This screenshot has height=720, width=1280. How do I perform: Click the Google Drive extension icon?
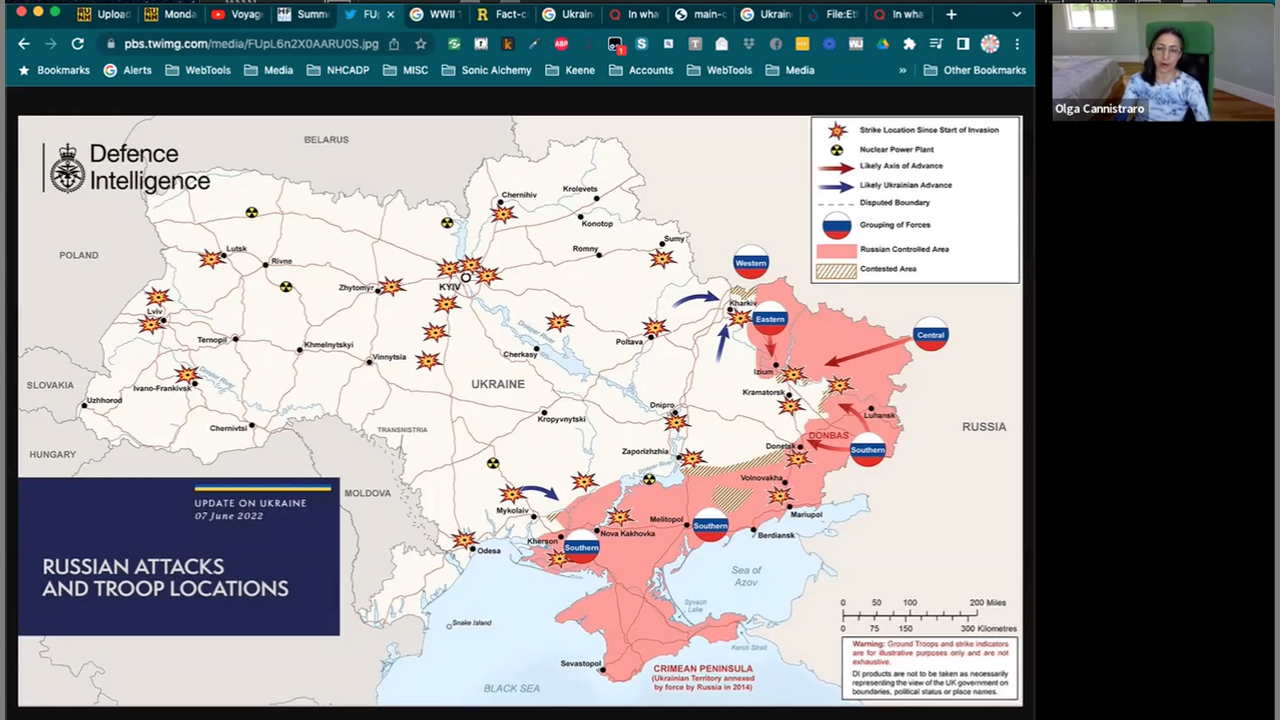click(x=883, y=44)
